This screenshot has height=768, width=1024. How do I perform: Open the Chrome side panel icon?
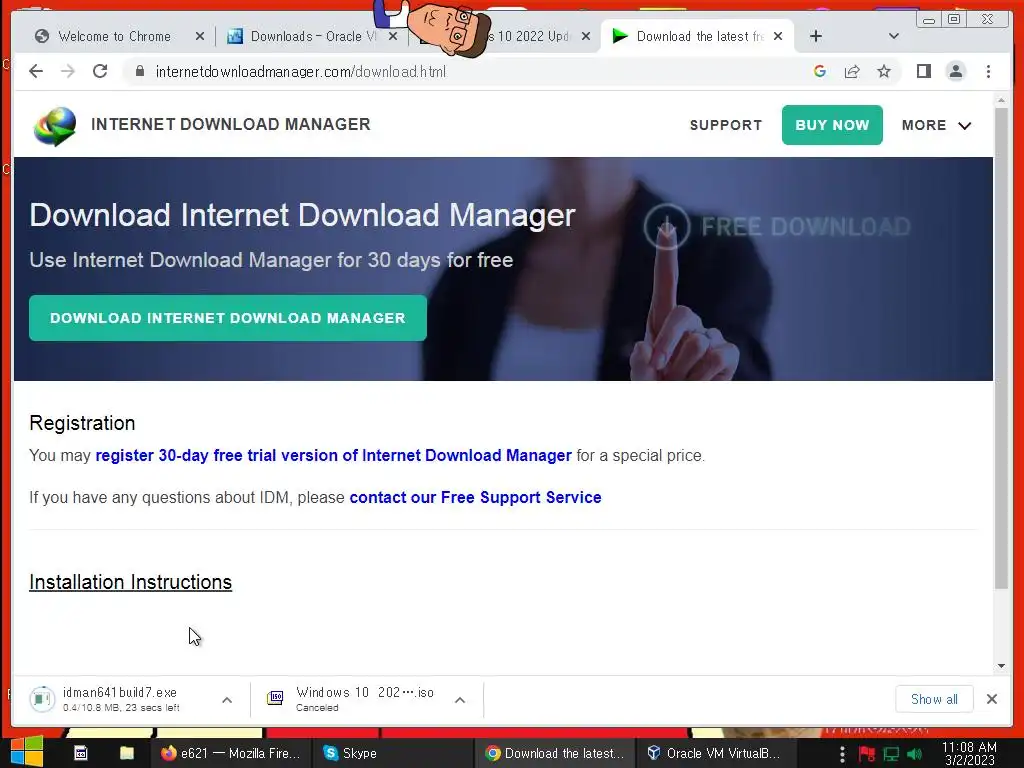[923, 71]
